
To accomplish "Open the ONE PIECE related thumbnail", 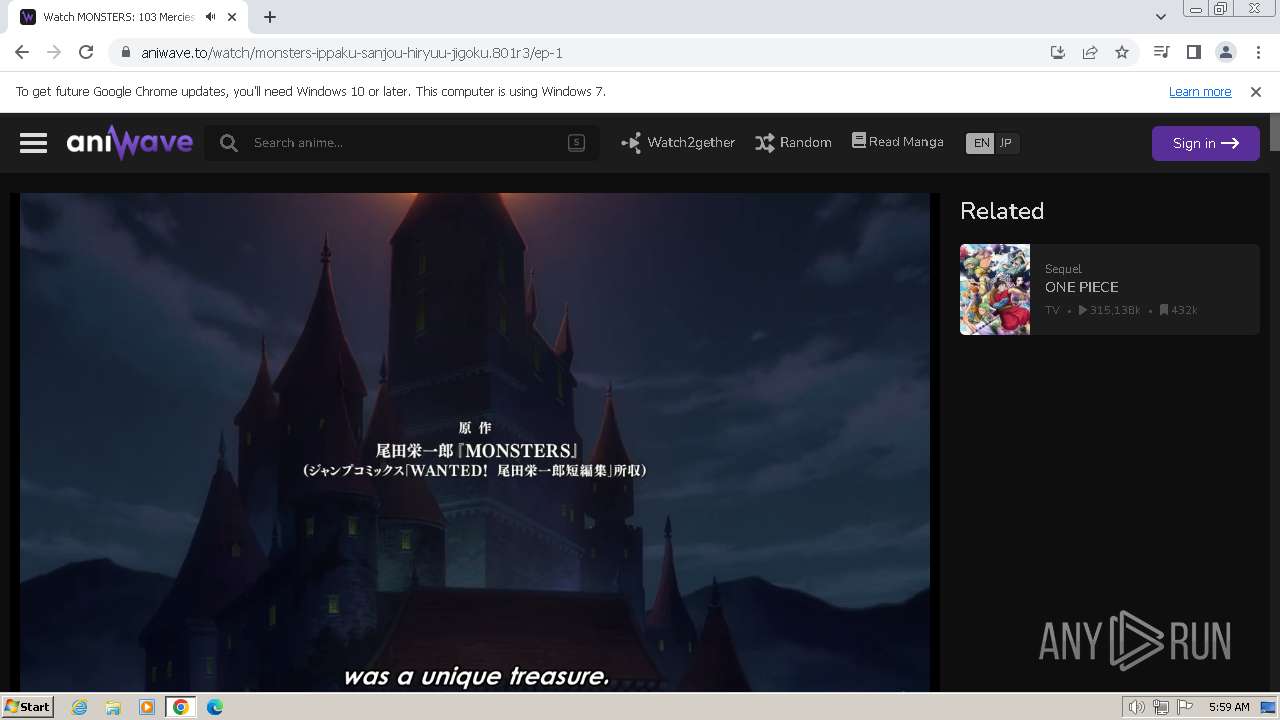I will pyautogui.click(x=995, y=289).
